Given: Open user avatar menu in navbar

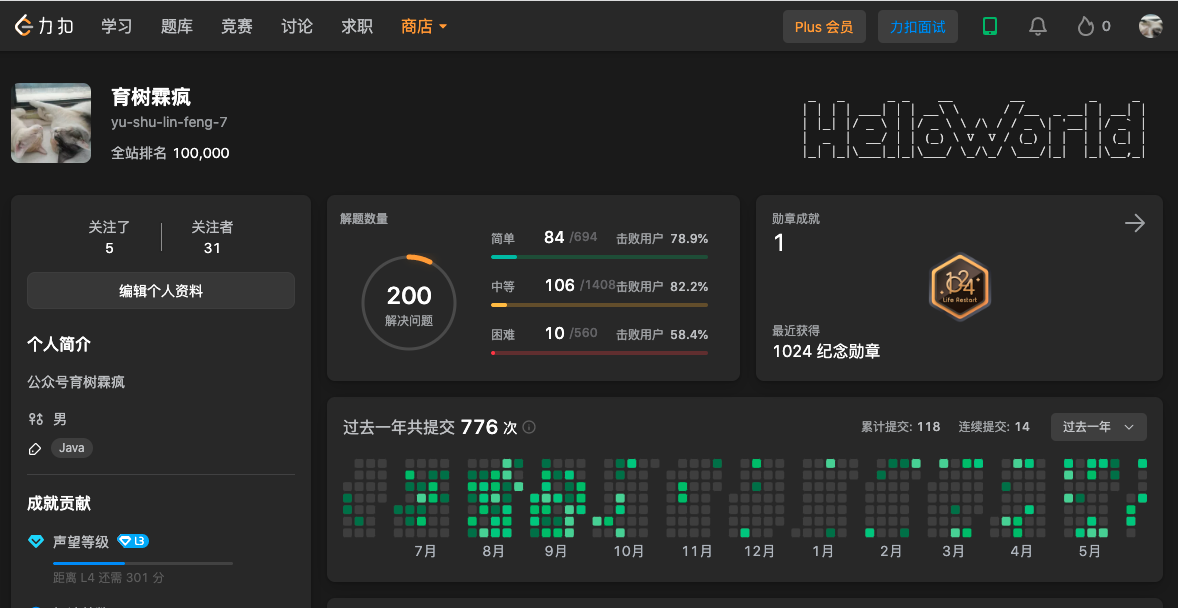Looking at the screenshot, I should tap(1150, 26).
